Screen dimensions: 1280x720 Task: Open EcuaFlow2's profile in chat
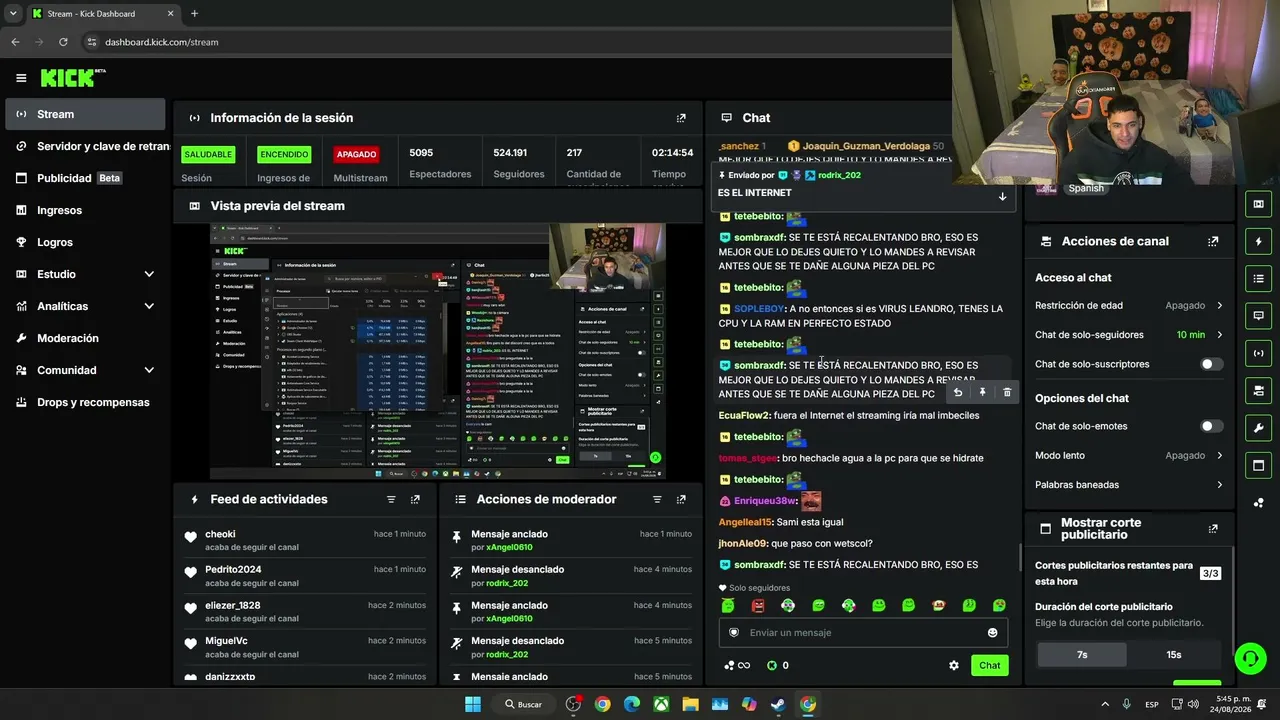pyautogui.click(x=744, y=415)
